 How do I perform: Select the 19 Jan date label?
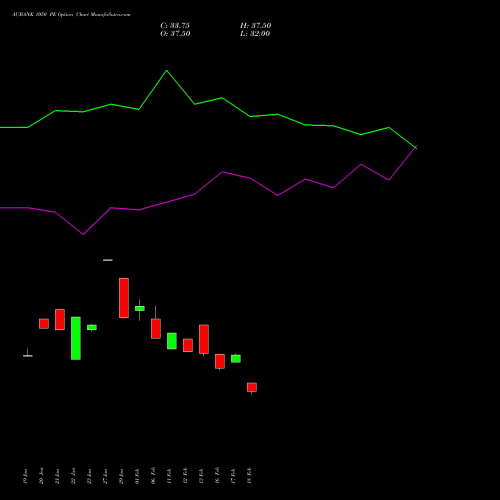click(x=25, y=476)
